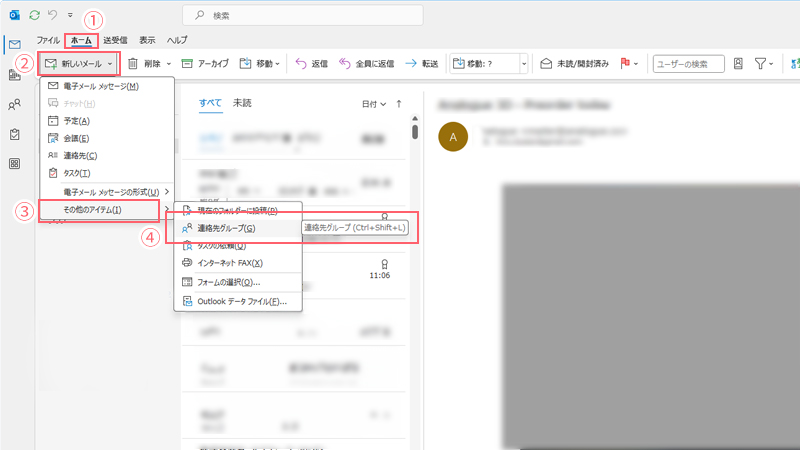
Task: Click the 移動 folder button
Action: (x=259, y=64)
